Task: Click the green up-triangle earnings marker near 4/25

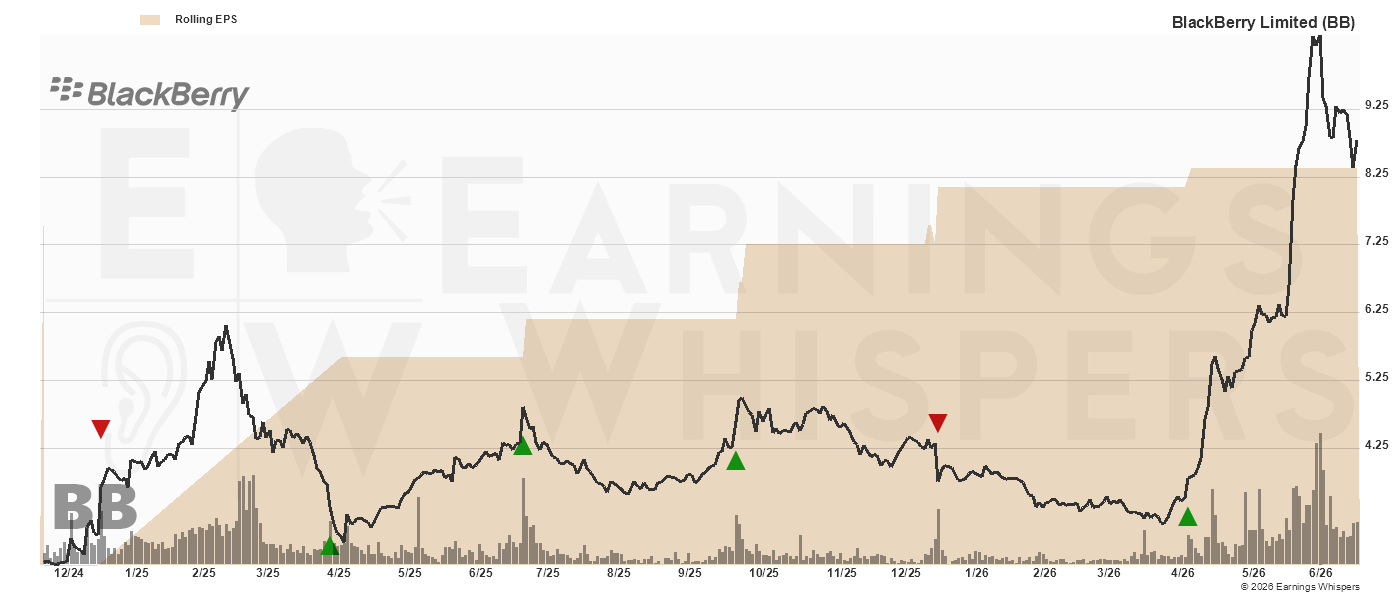Action: [330, 546]
